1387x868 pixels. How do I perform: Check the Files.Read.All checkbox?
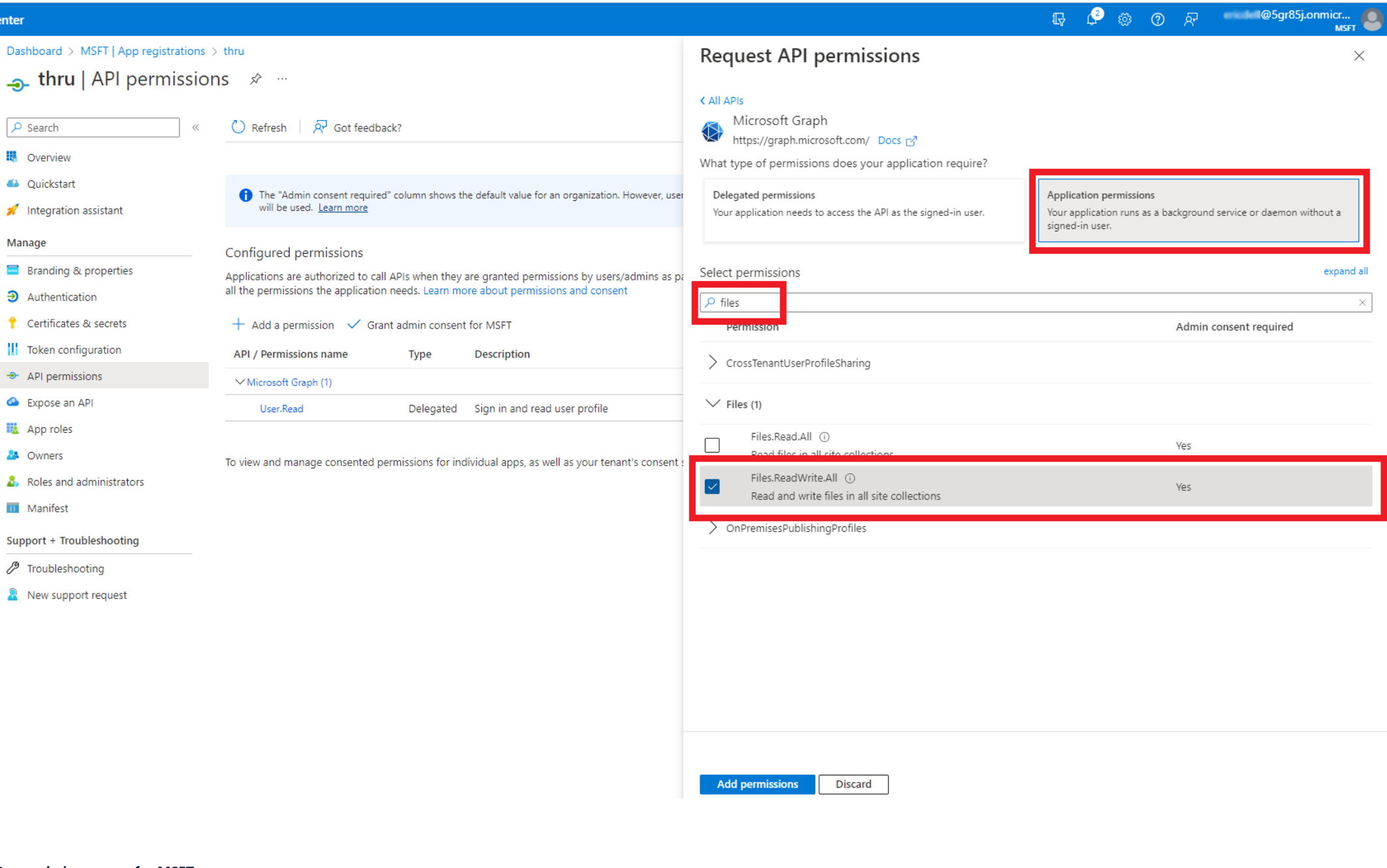coord(712,445)
